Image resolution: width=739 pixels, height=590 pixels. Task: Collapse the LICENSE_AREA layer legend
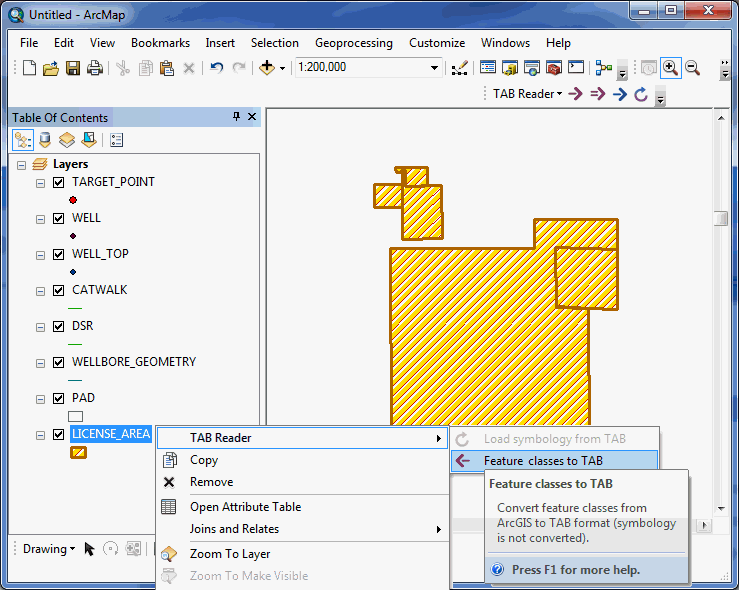click(41, 435)
